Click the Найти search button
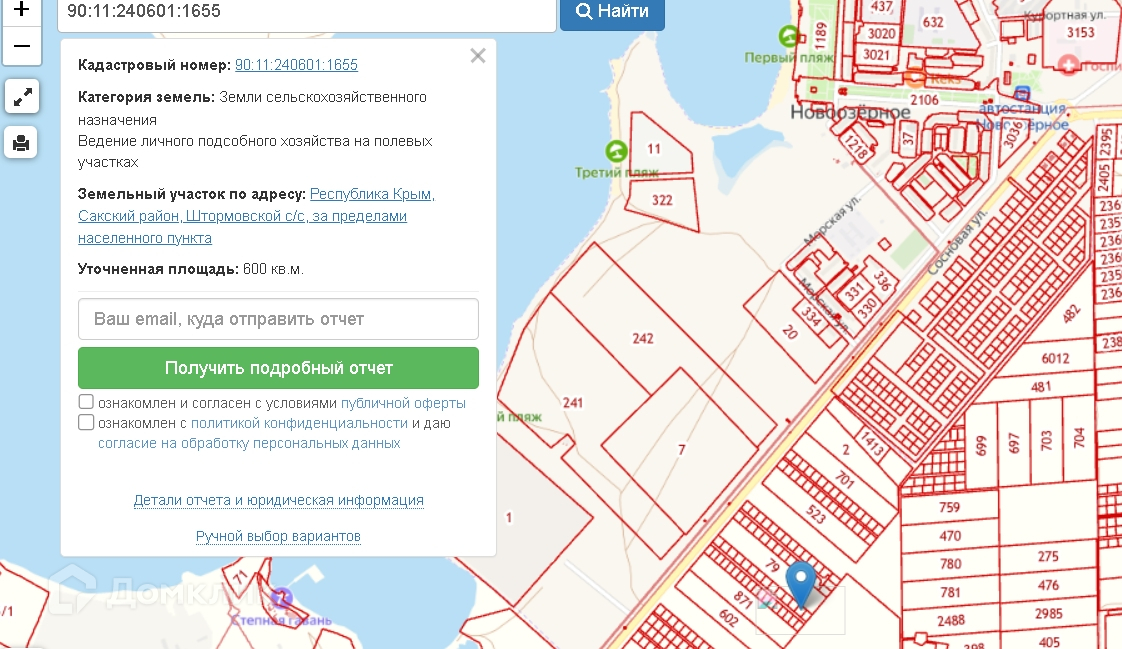Viewport: 1122px width, 649px height. 613,12
